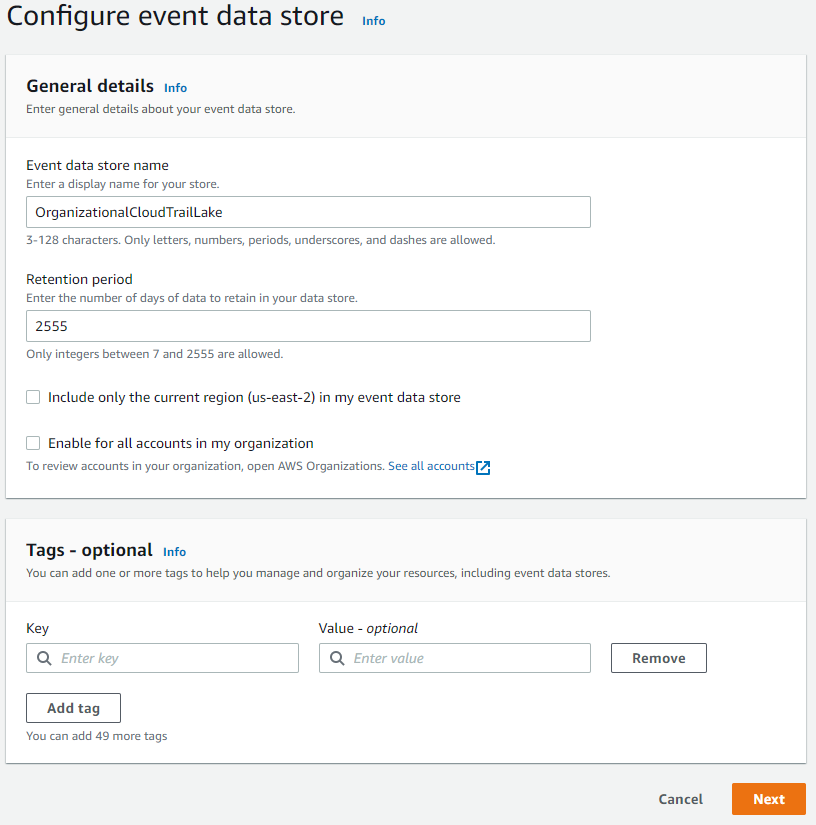Open Info link next to General details

pyautogui.click(x=175, y=88)
